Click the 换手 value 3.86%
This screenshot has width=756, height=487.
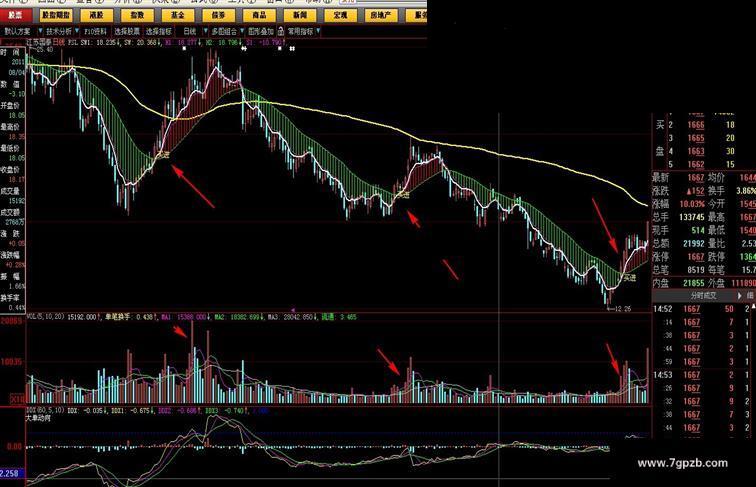[746, 191]
